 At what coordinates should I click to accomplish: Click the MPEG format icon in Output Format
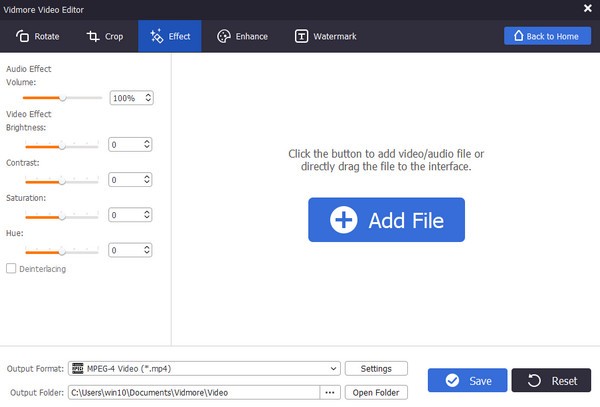[78, 368]
